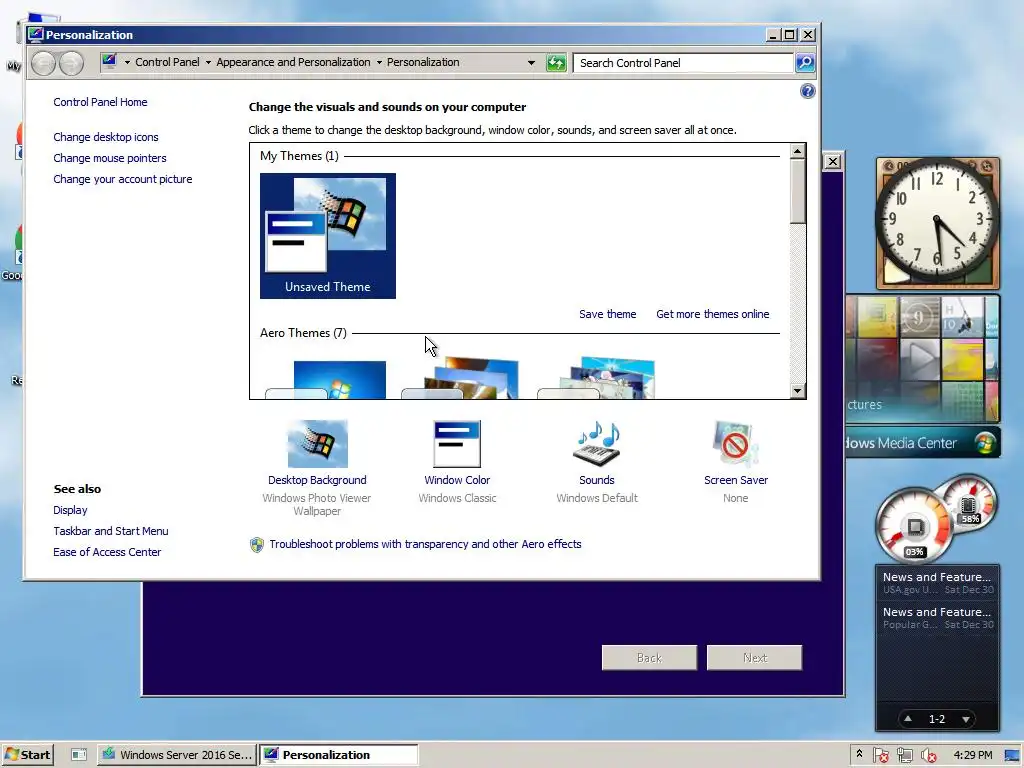
Task: Click the Show Desktop quick launch icon
Action: pos(79,755)
